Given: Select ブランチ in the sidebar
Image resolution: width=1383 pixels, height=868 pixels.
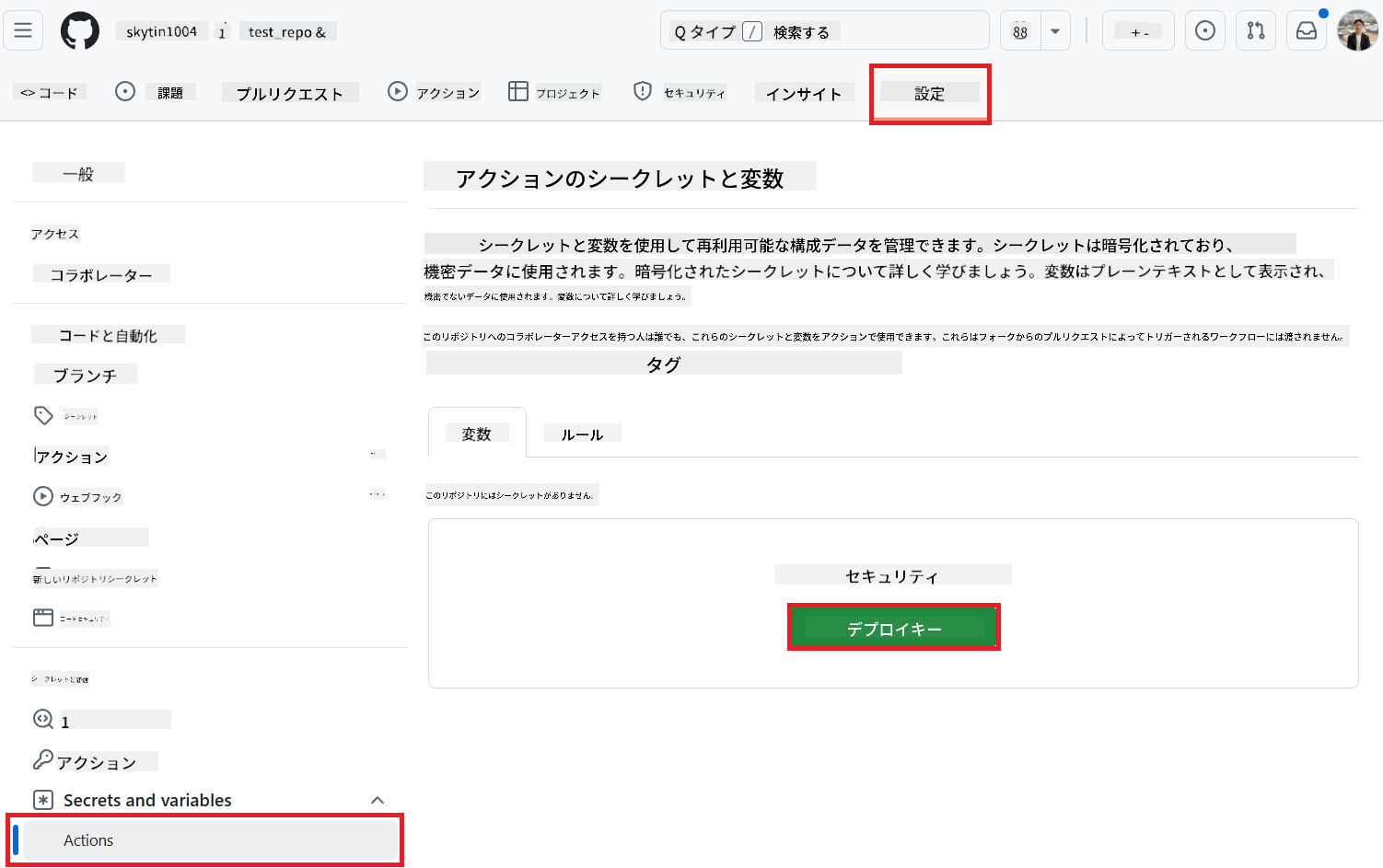Looking at the screenshot, I should pyautogui.click(x=85, y=375).
